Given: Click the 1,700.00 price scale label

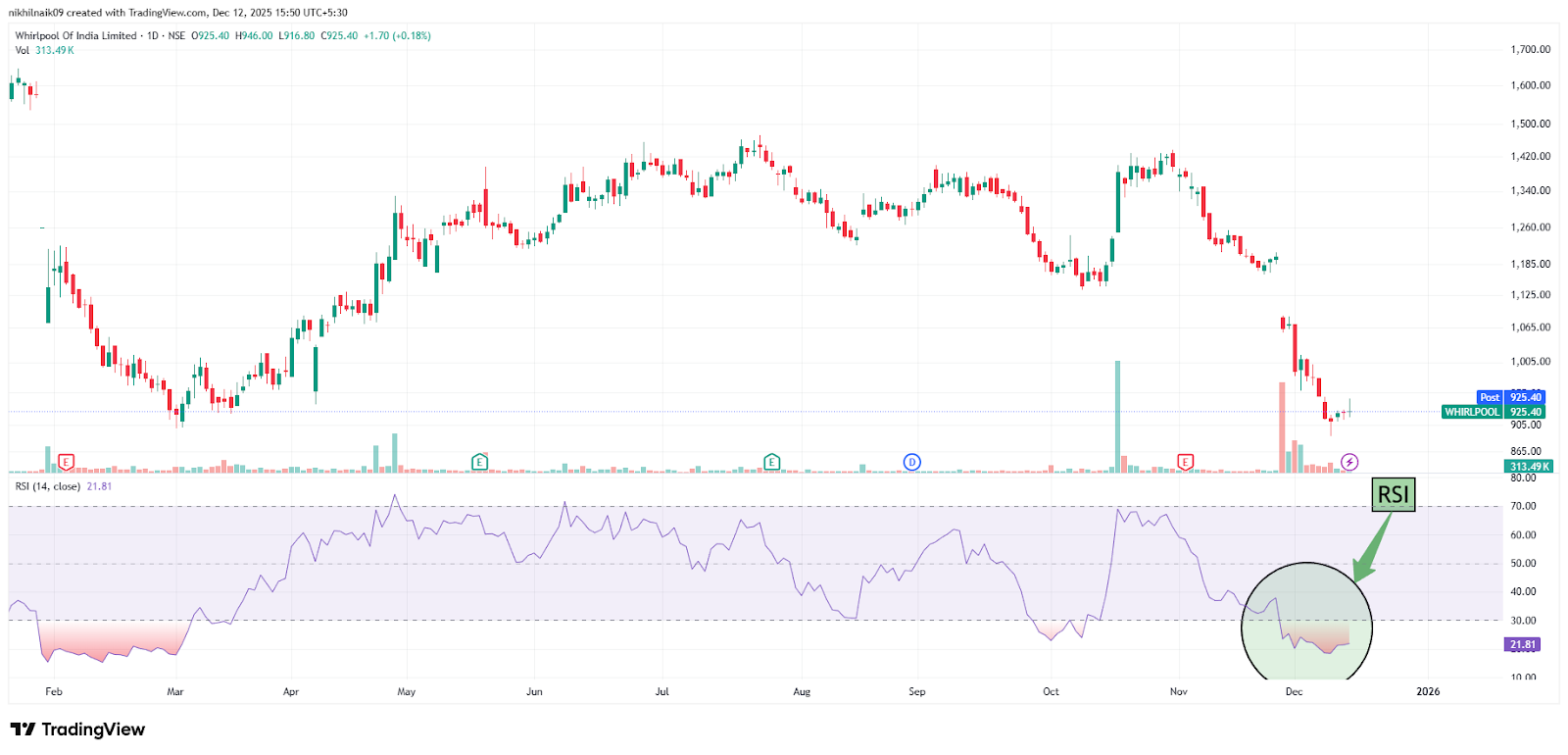Looking at the screenshot, I should click(1530, 49).
